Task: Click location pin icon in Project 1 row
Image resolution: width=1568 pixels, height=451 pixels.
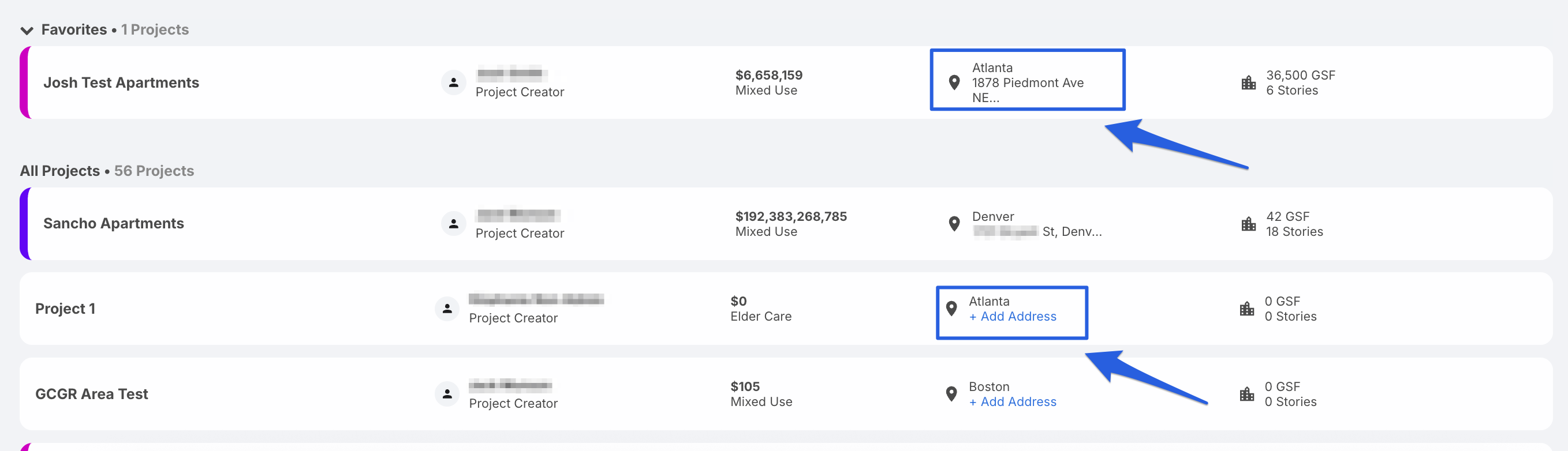Action: [951, 309]
